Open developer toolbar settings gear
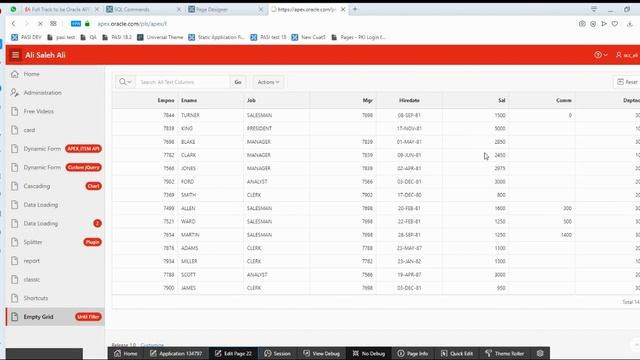Viewport: 640px width, 360px height. click(x=540, y=353)
